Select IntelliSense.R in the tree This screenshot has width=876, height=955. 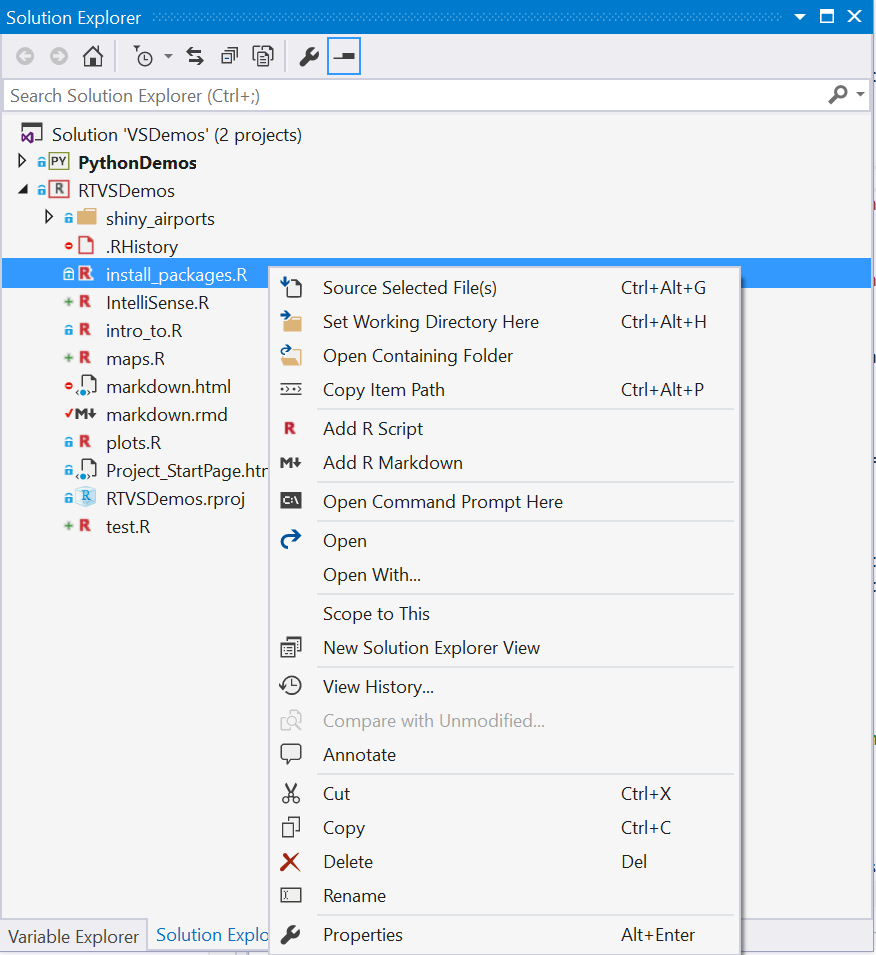point(157,303)
